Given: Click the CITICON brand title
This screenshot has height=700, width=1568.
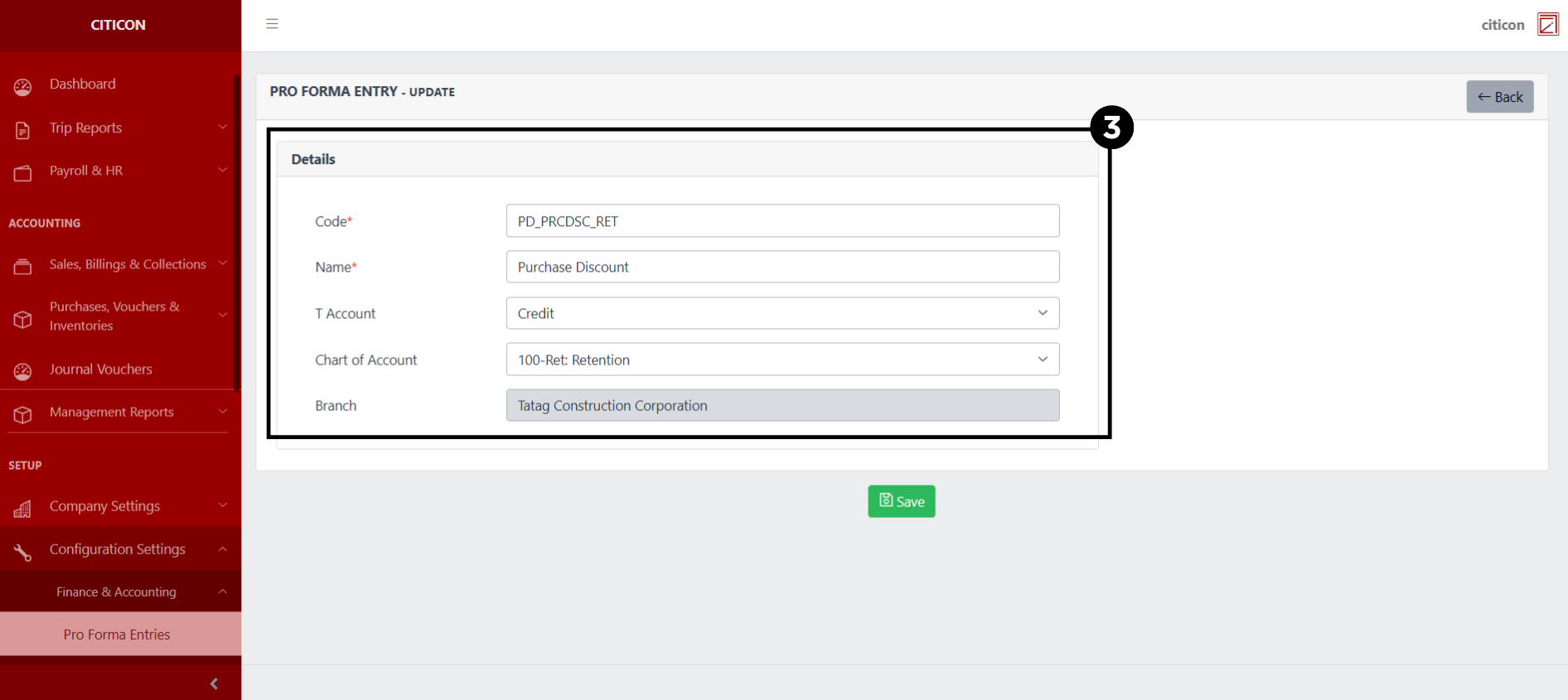Looking at the screenshot, I should coord(118,25).
